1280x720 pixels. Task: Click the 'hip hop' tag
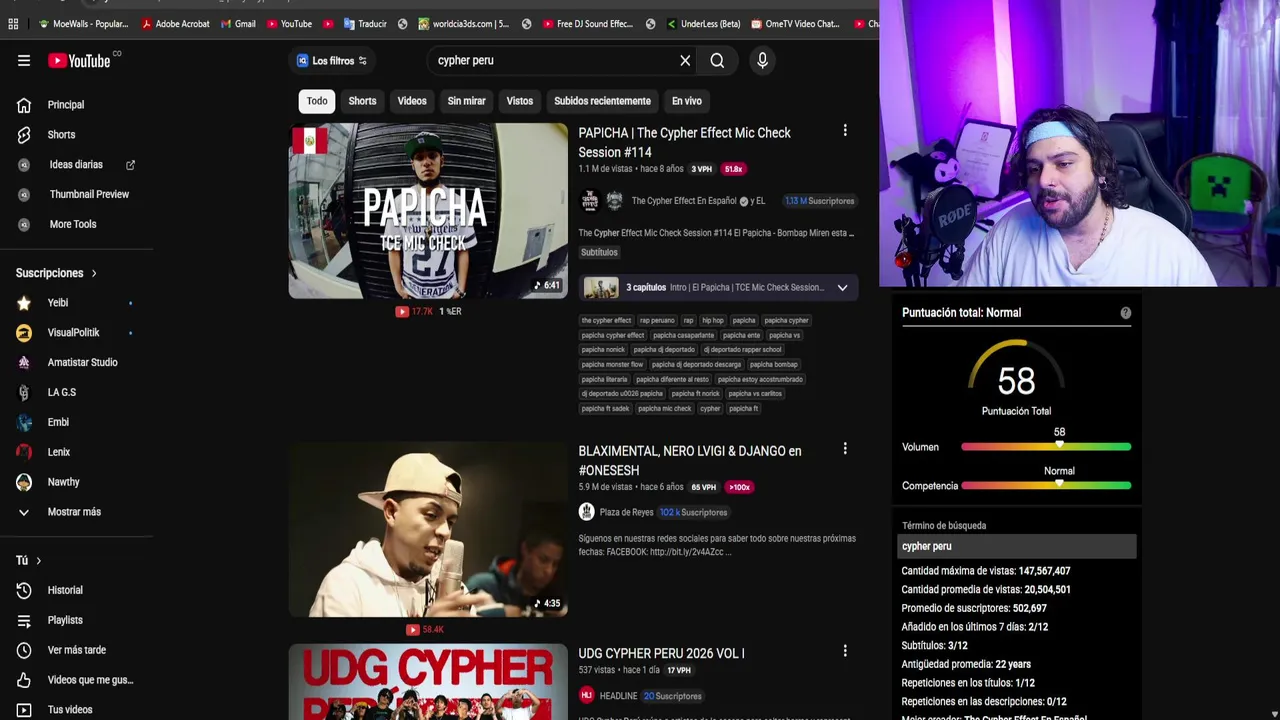pos(713,321)
